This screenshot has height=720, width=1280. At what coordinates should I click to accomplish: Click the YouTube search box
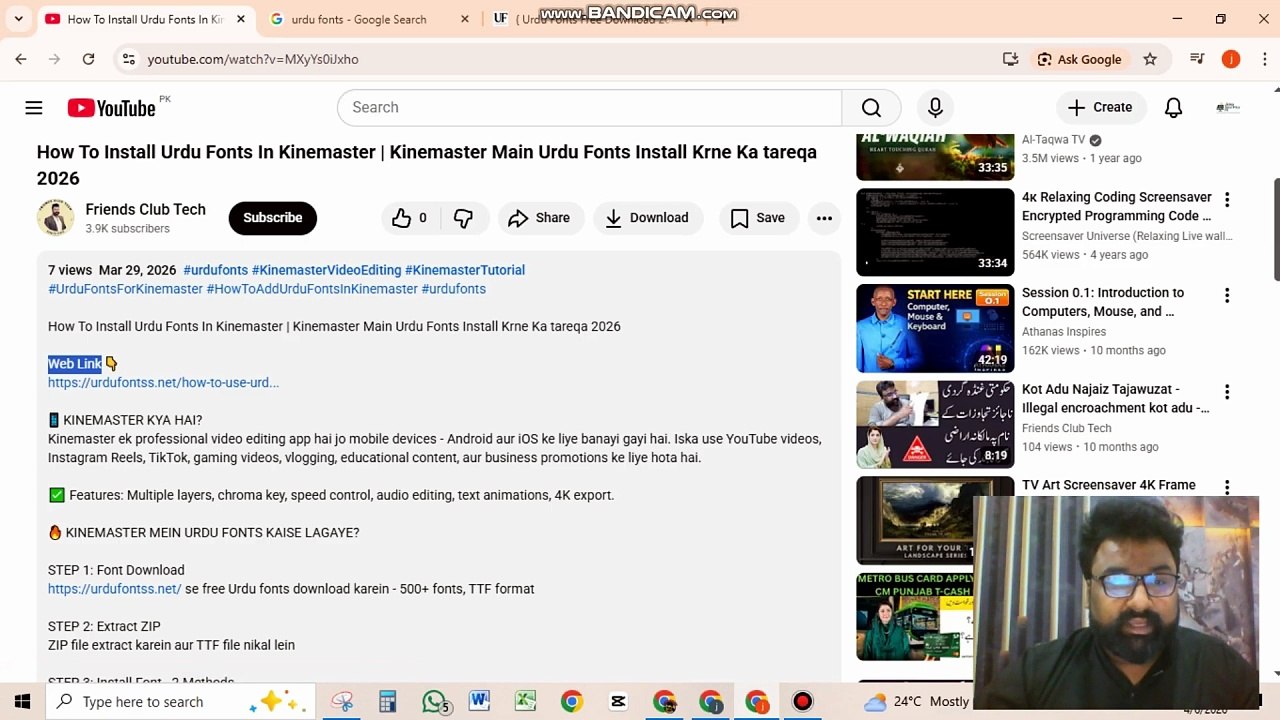click(590, 107)
